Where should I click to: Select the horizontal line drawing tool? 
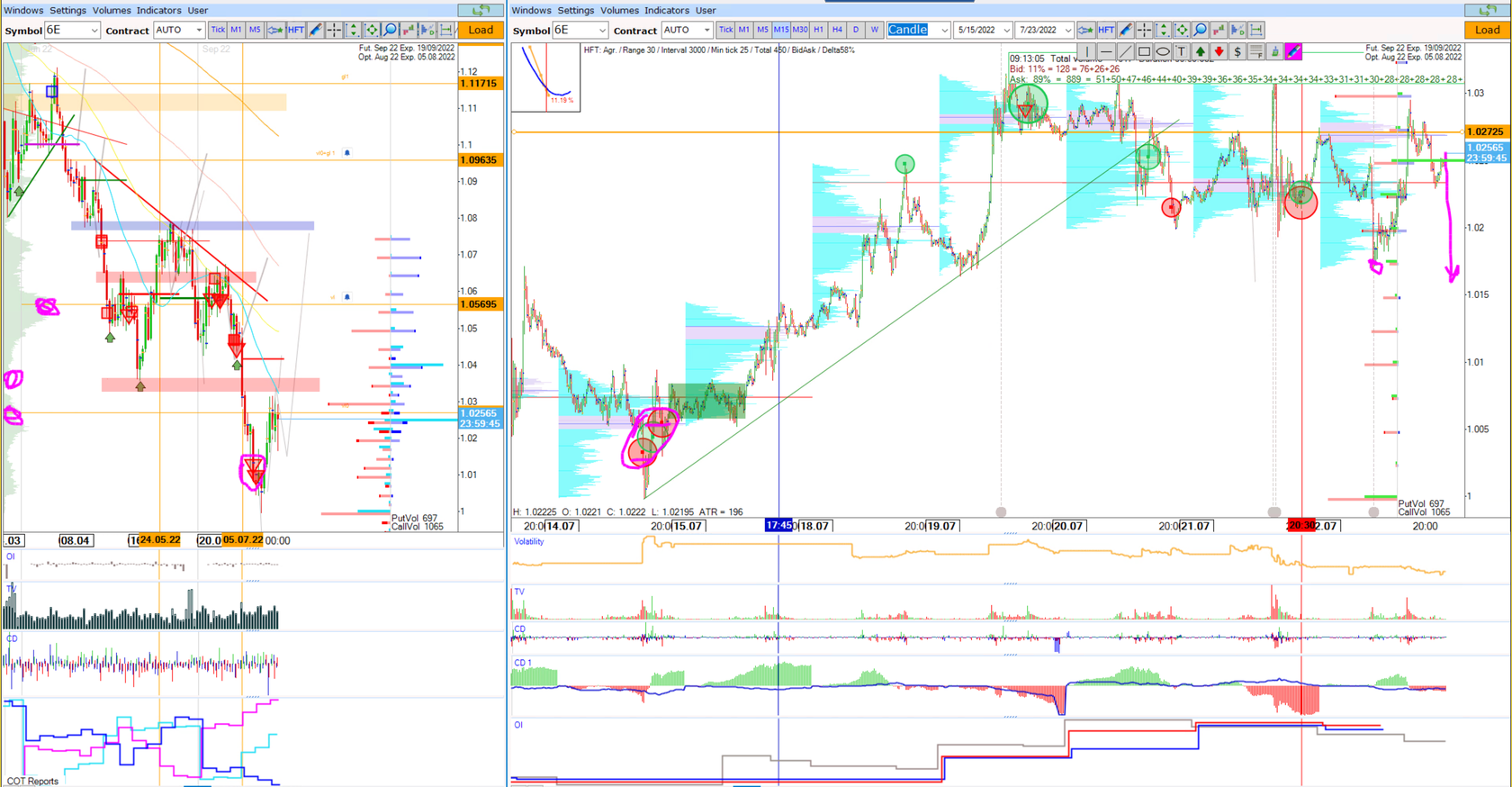point(1106,51)
